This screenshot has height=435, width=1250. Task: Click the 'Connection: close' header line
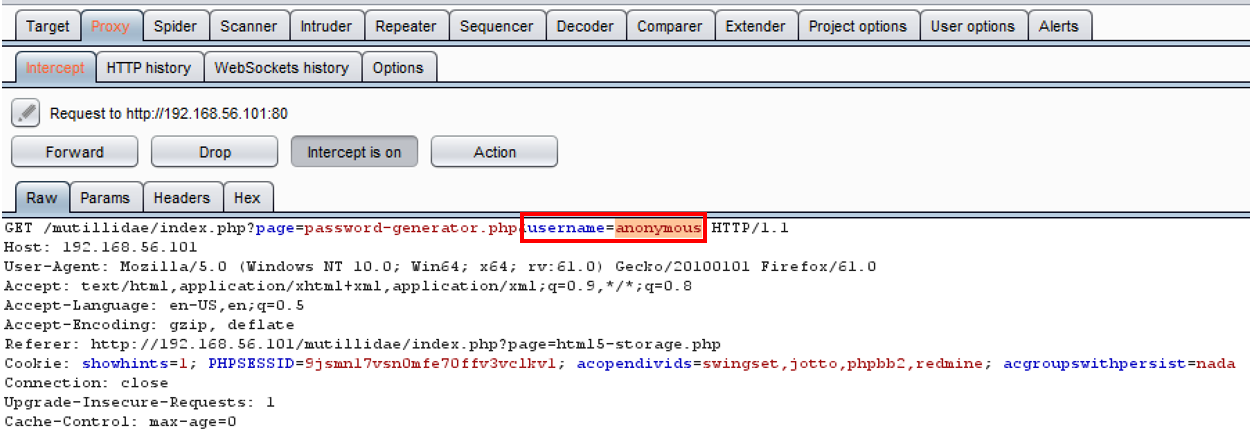86,383
